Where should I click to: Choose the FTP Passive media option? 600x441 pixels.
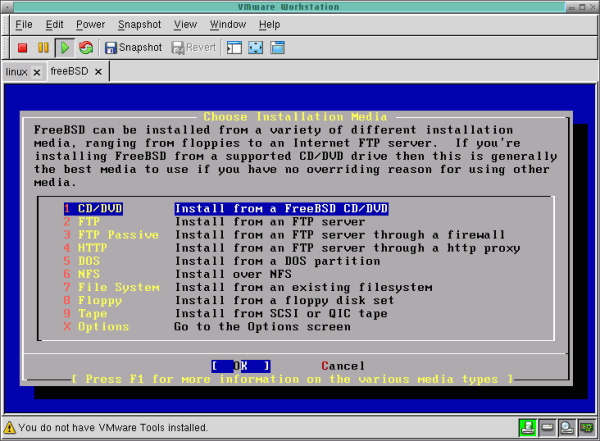[x=111, y=235]
